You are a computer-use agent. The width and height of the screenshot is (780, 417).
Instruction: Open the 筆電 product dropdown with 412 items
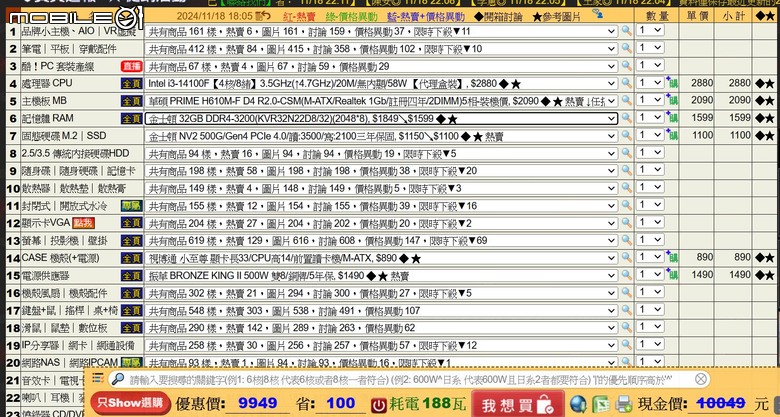coord(381,49)
